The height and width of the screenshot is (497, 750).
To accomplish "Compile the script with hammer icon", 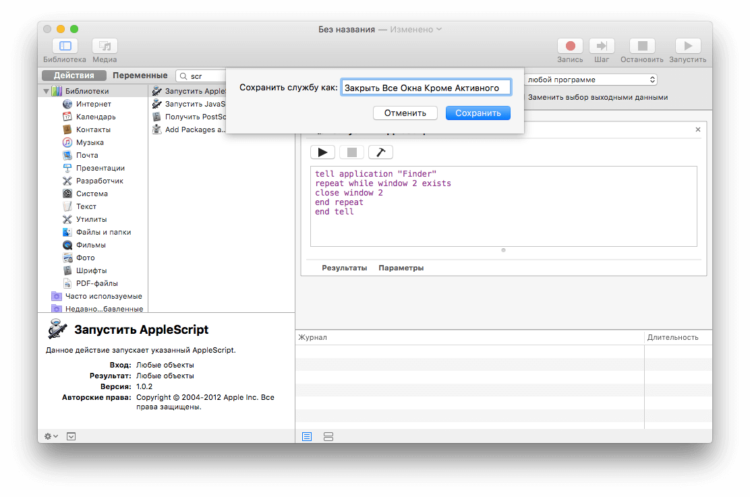I will 381,152.
